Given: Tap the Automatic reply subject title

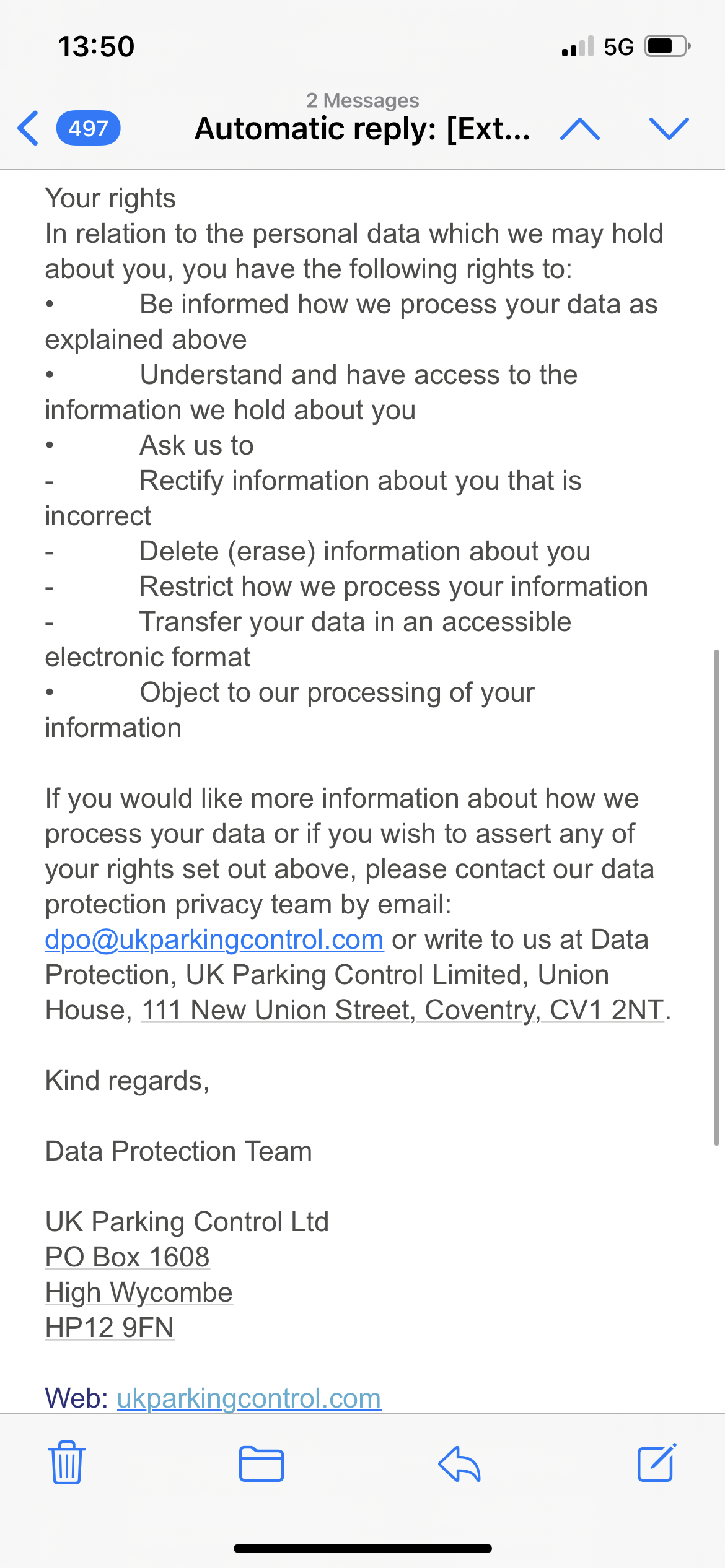Looking at the screenshot, I should click(362, 128).
